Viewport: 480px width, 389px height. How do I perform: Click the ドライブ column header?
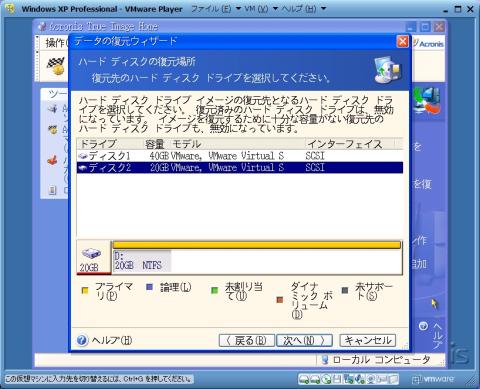click(x=110, y=144)
